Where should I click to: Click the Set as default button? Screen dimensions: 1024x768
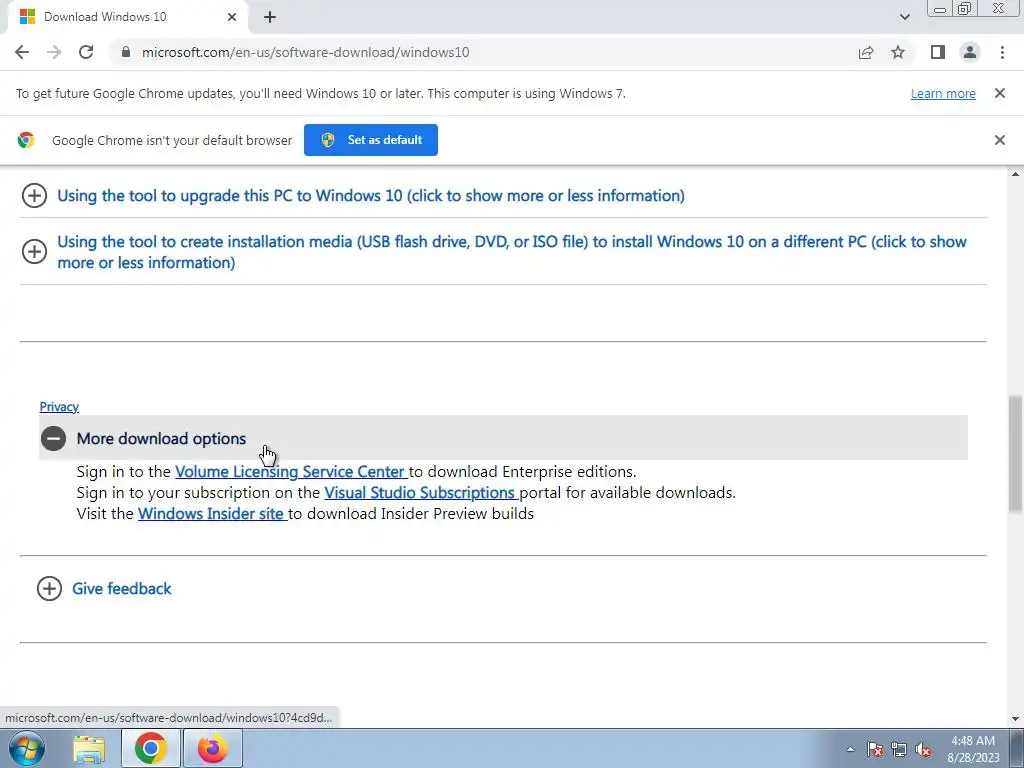(x=371, y=140)
